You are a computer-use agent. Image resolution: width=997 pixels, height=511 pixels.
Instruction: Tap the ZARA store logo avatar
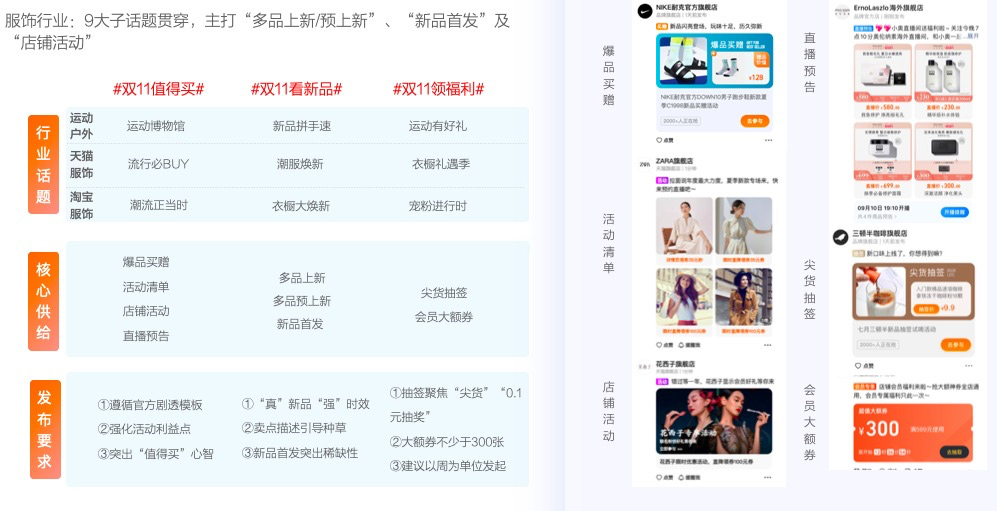tap(644, 165)
